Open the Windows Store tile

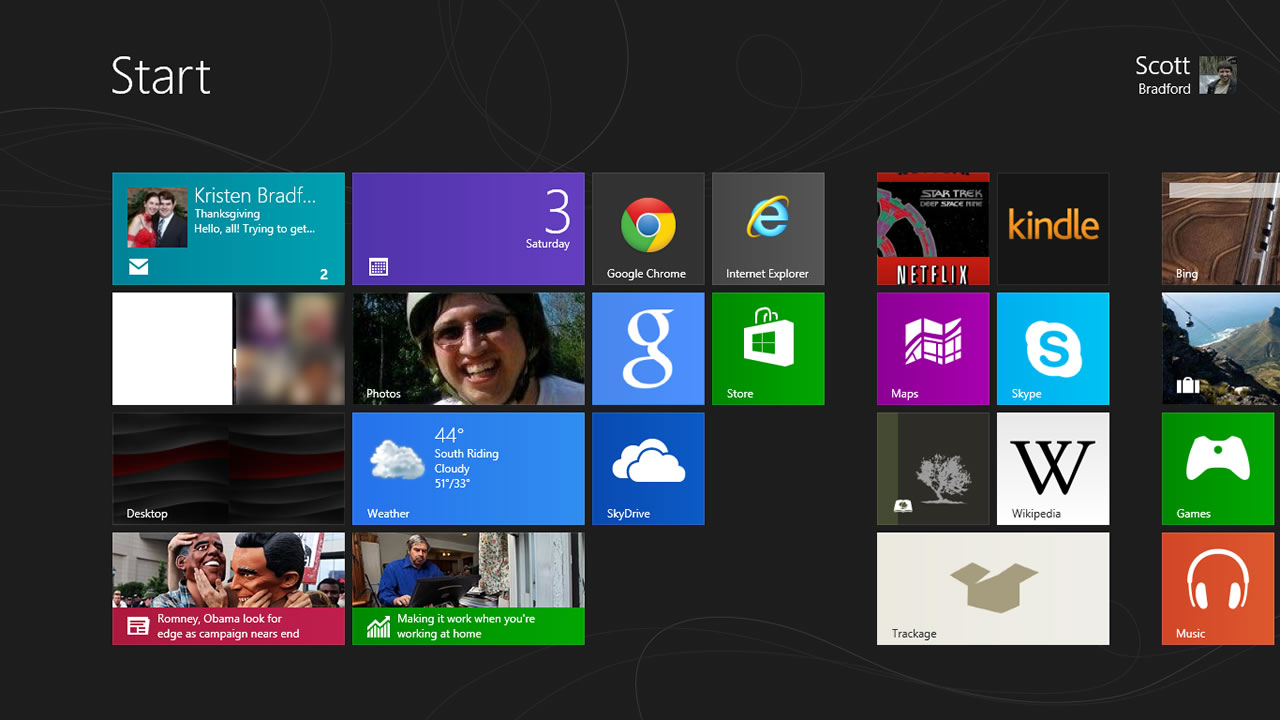pyautogui.click(x=768, y=348)
